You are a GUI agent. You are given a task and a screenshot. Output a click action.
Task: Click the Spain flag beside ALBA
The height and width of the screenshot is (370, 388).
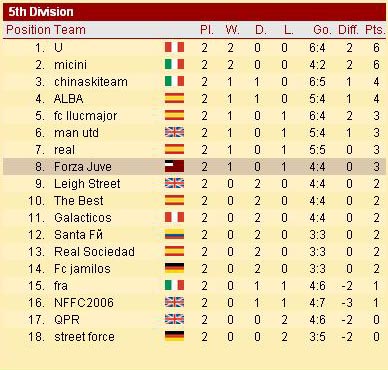(x=174, y=98)
